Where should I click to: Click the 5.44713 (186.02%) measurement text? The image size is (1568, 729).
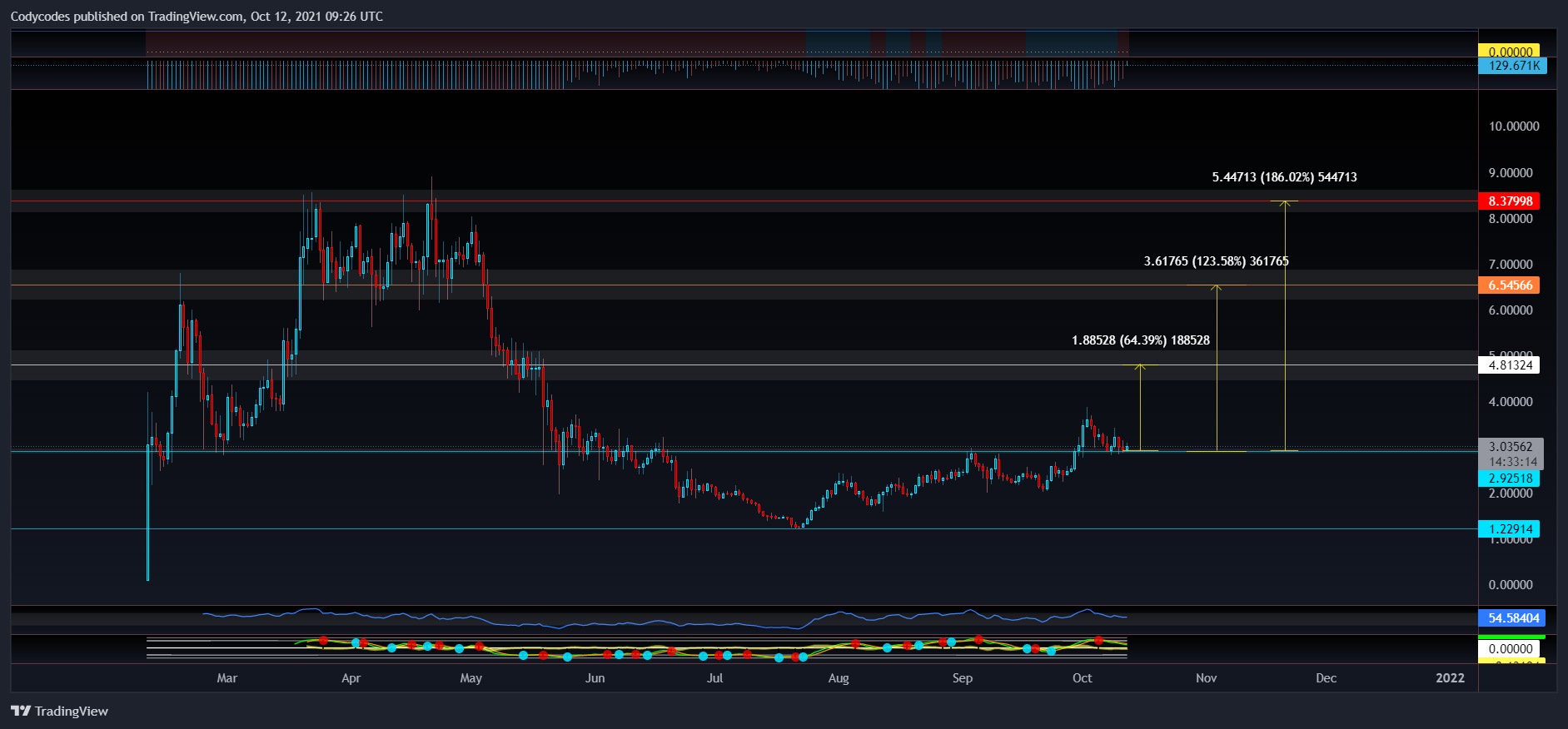coord(1284,177)
